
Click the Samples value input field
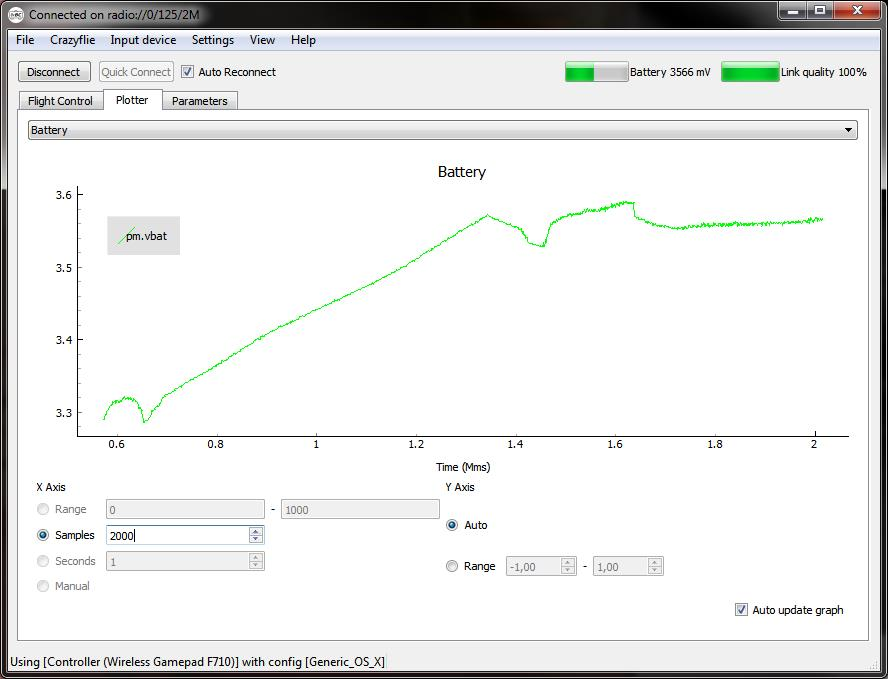(177, 536)
